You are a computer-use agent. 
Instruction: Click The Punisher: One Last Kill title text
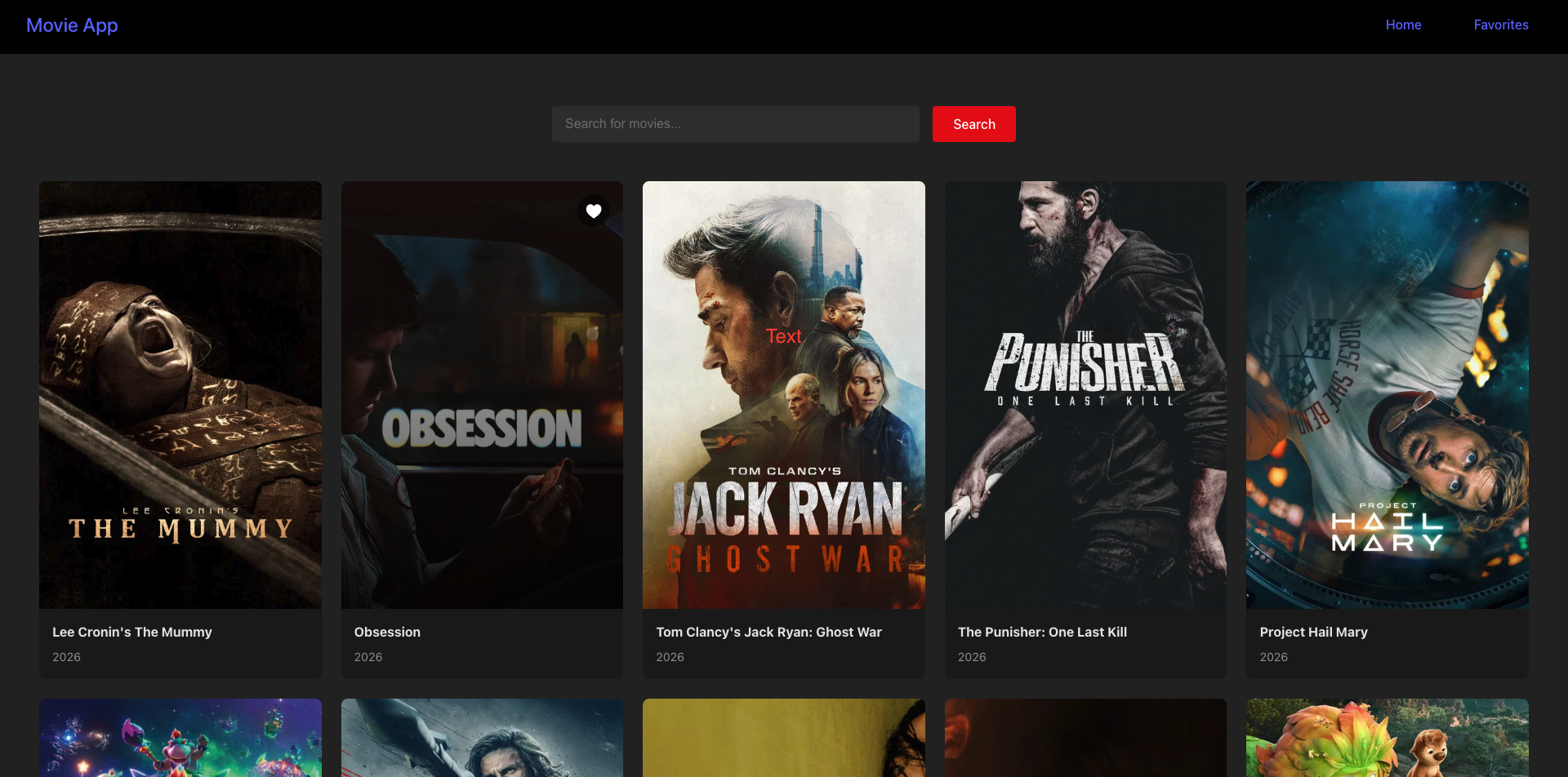[x=1042, y=632]
